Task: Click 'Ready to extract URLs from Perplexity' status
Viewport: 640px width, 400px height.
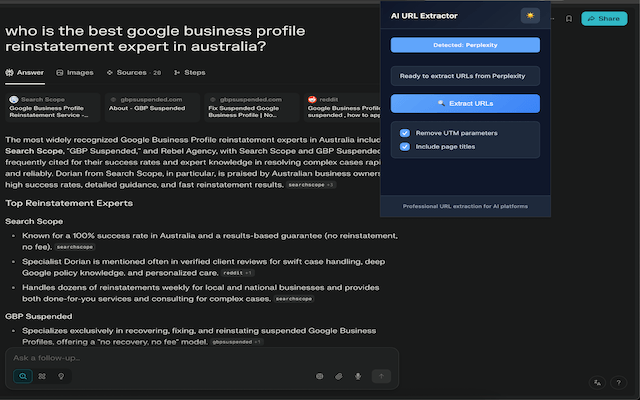Action: click(465, 76)
